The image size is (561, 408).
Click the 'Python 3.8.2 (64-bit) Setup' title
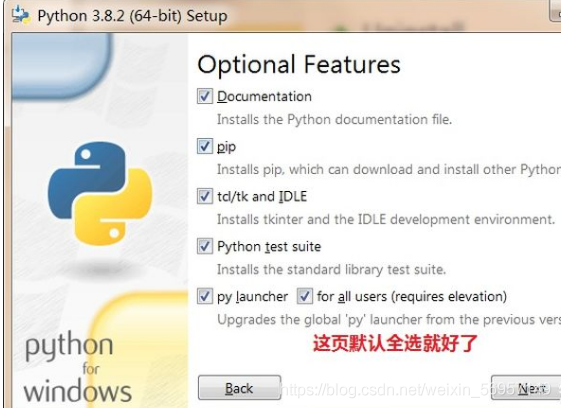pos(132,16)
